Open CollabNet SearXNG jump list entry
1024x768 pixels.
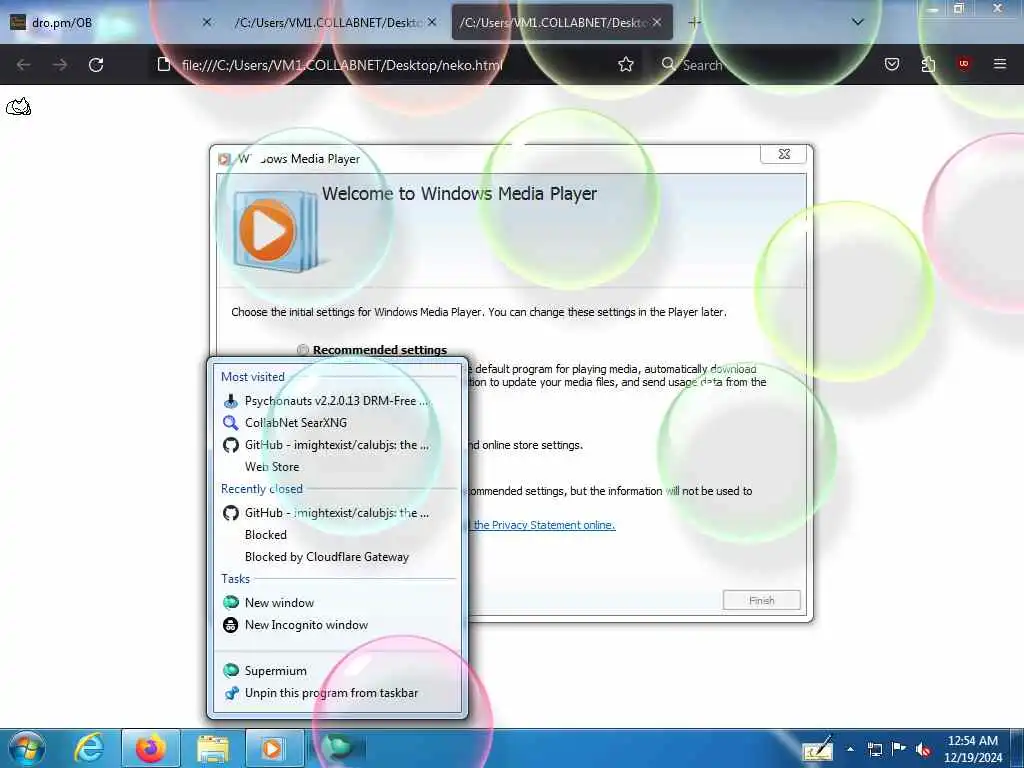(337, 423)
